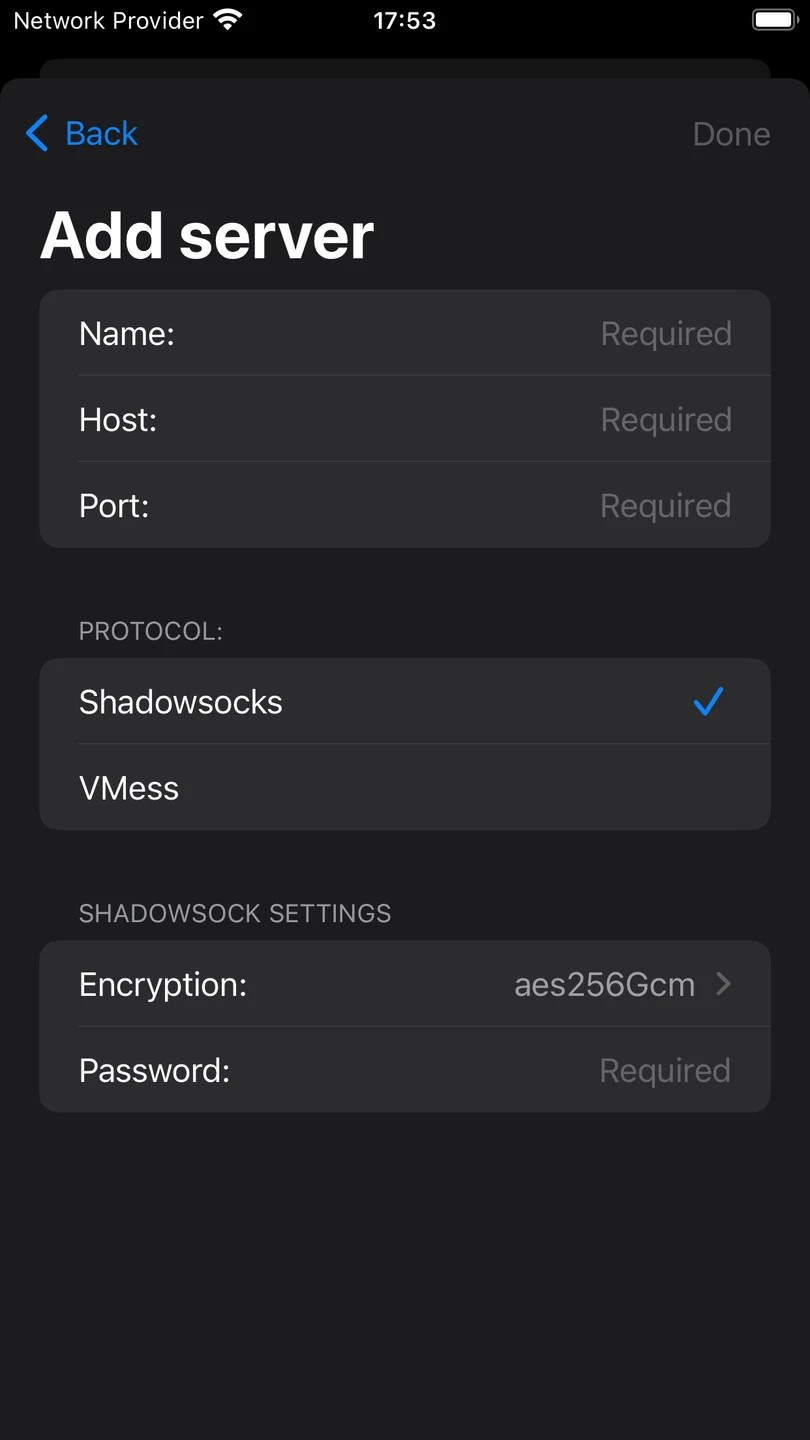Screen dimensions: 810x1440
Task: Click the blue checkmark beside Shadowsocks
Action: 708,702
